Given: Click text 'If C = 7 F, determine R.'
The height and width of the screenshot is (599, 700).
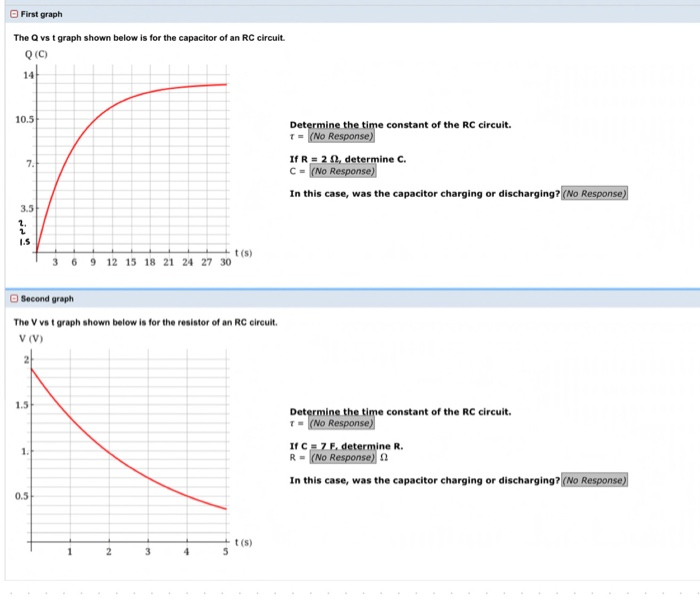Looking at the screenshot, I should click(x=346, y=446).
